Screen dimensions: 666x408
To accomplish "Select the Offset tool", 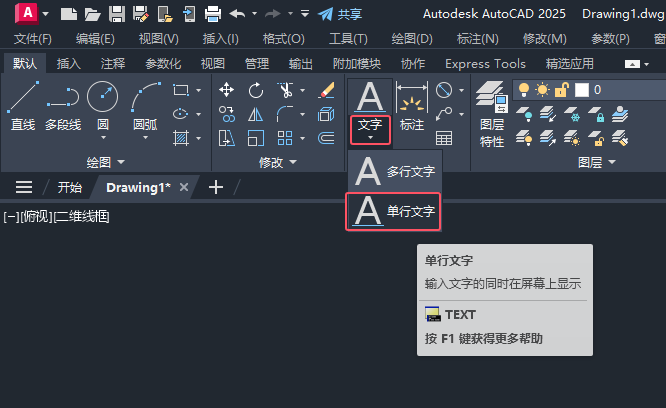I will coord(326,138).
